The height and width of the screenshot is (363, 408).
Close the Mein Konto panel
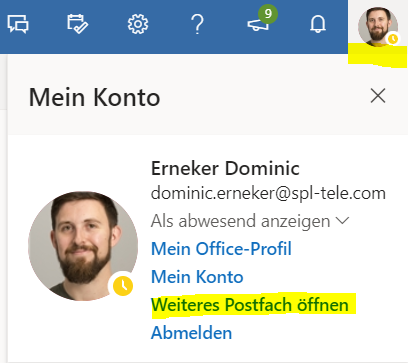(x=378, y=96)
